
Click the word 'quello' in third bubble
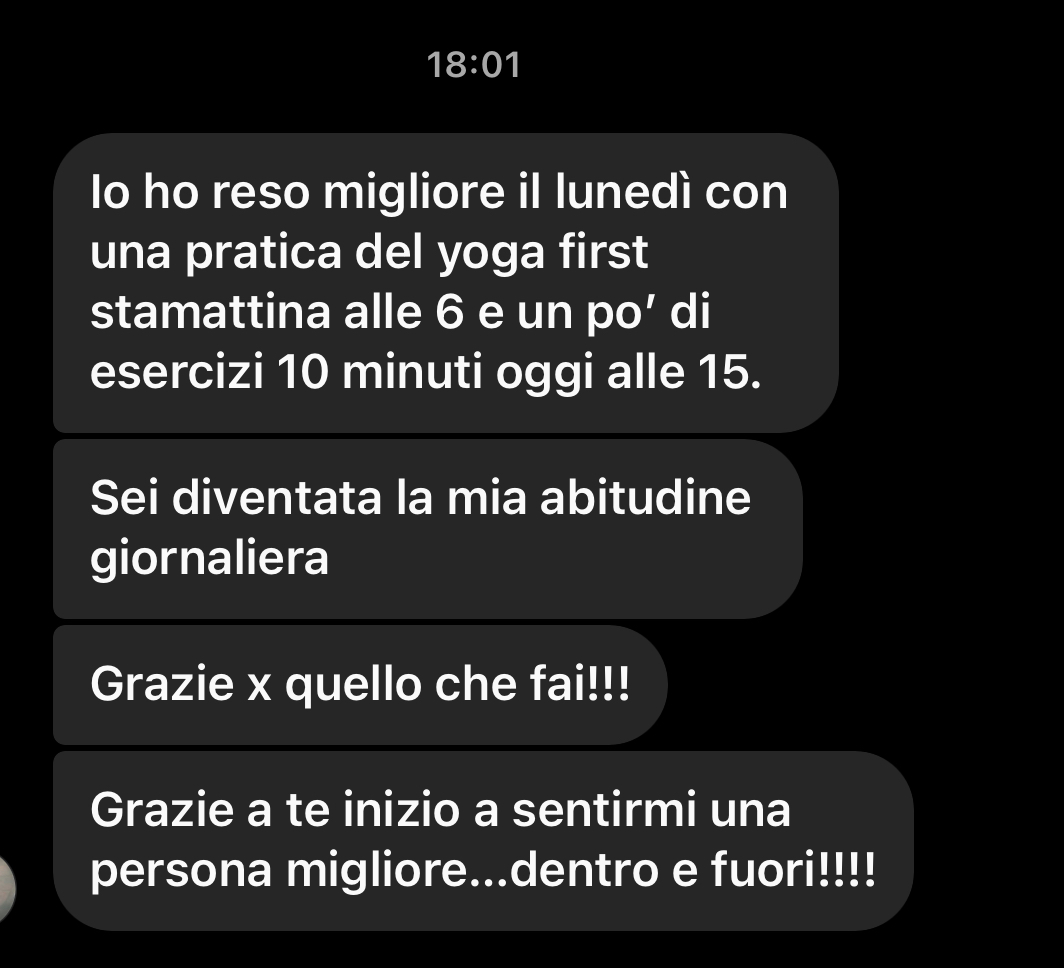point(354,684)
